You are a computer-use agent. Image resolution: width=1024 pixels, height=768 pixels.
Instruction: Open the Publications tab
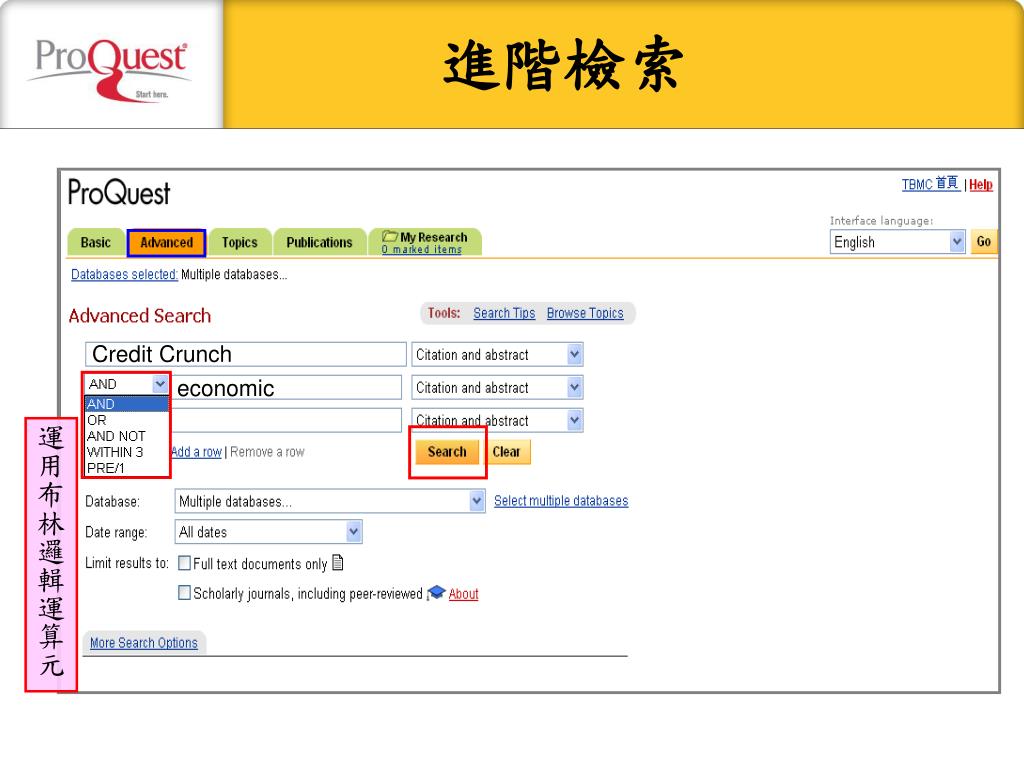click(319, 242)
